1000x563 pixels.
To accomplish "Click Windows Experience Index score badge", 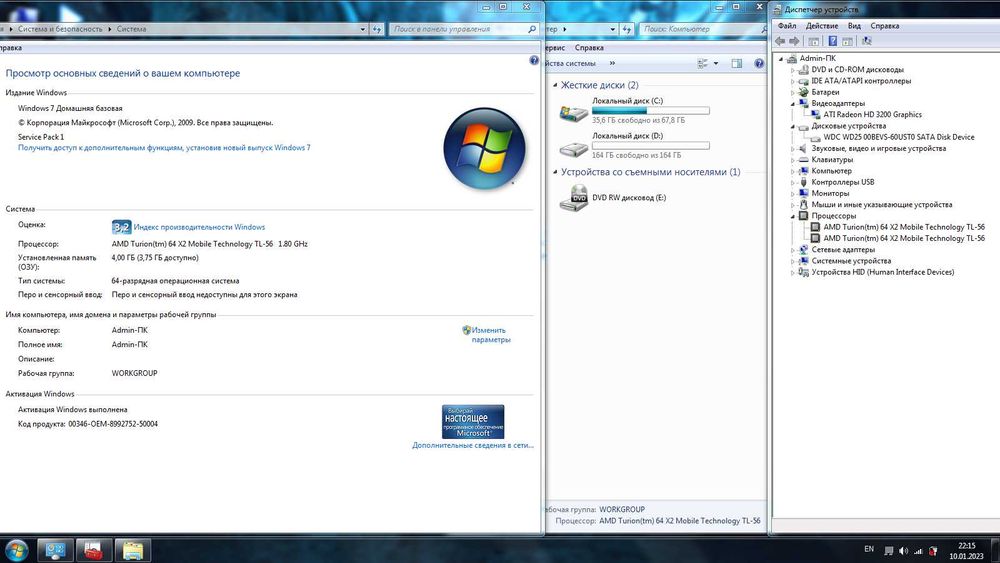I will [121, 227].
